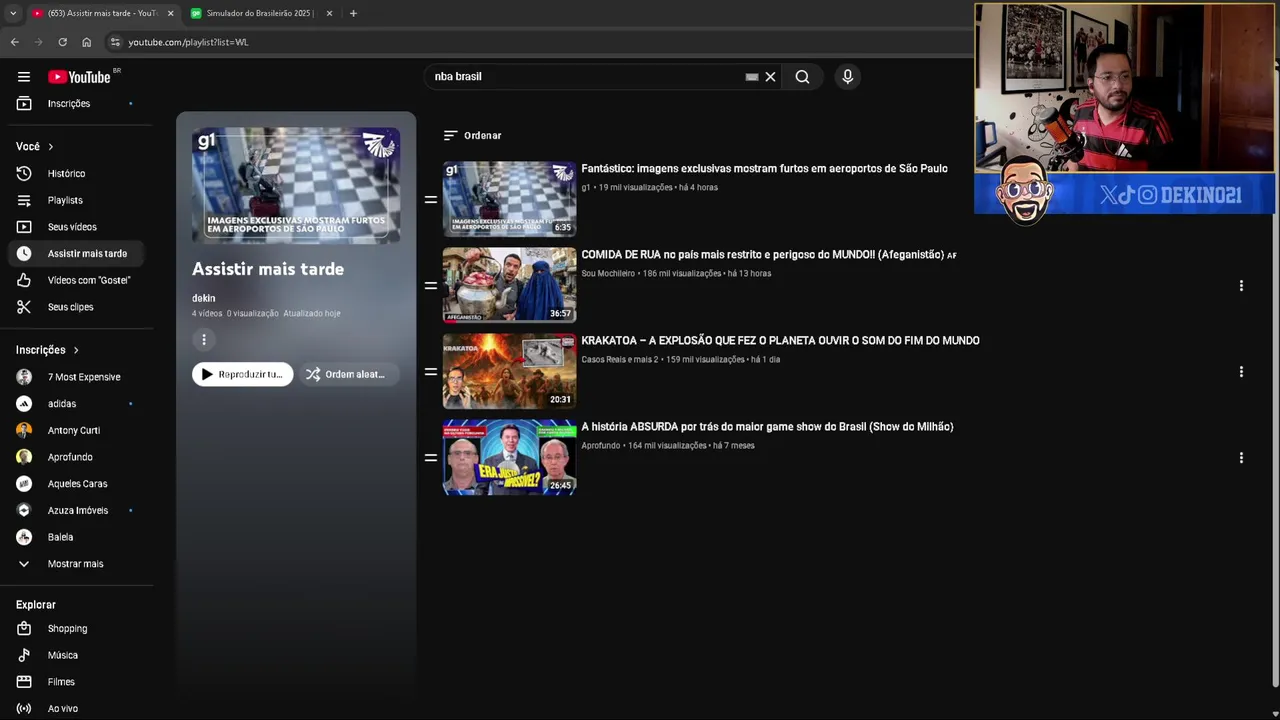
Task: Open the Ordenar sort dropdown
Action: [472, 135]
